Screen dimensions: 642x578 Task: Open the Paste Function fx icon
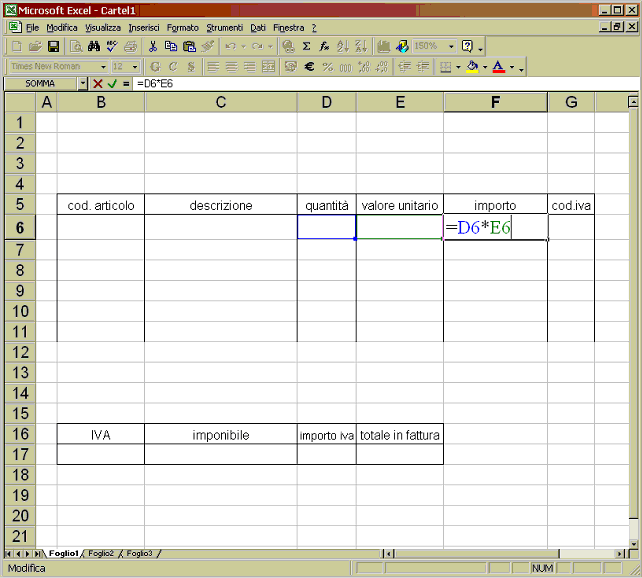[324, 46]
